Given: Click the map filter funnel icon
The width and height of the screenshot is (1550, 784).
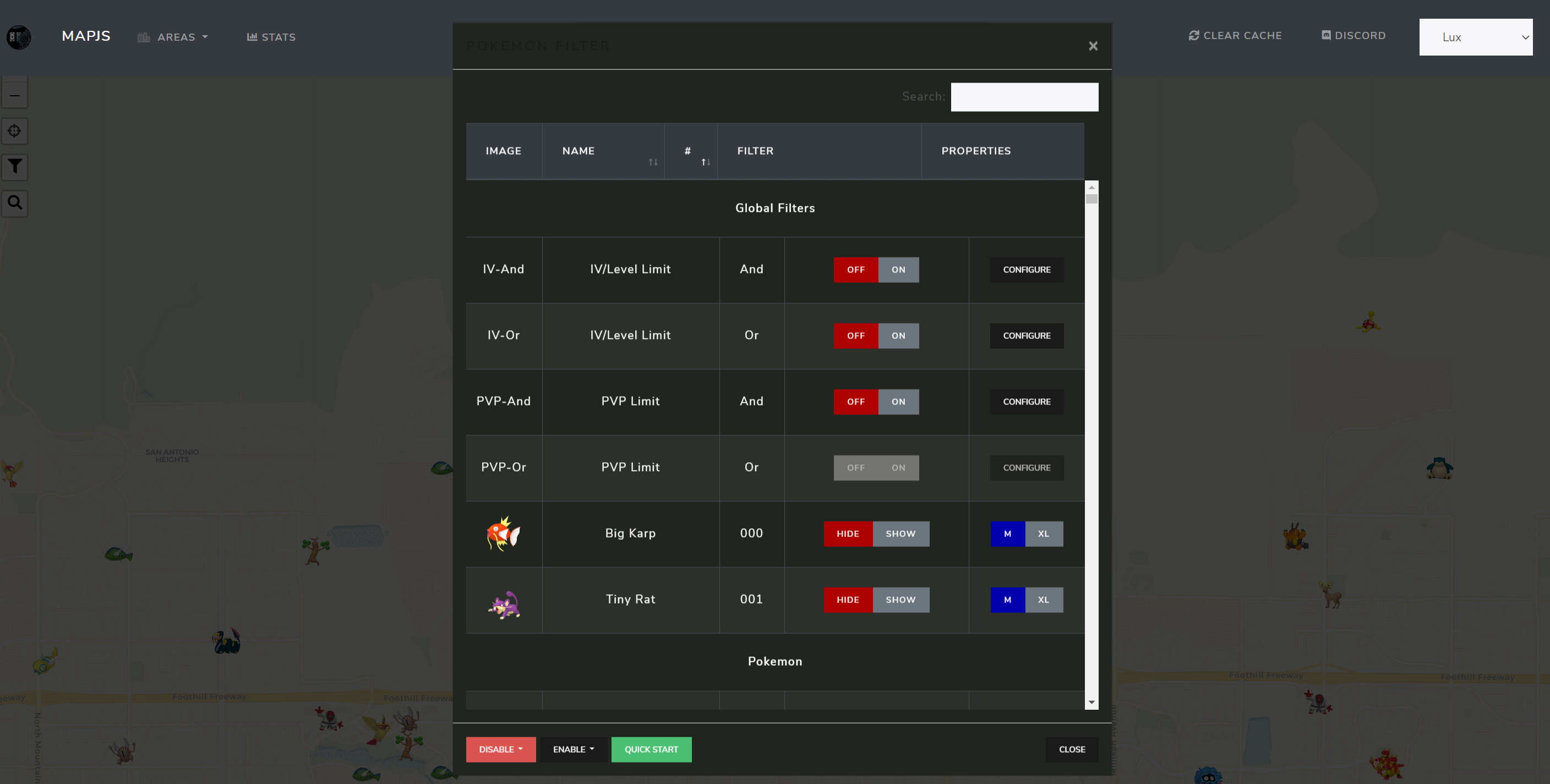Looking at the screenshot, I should [x=15, y=167].
